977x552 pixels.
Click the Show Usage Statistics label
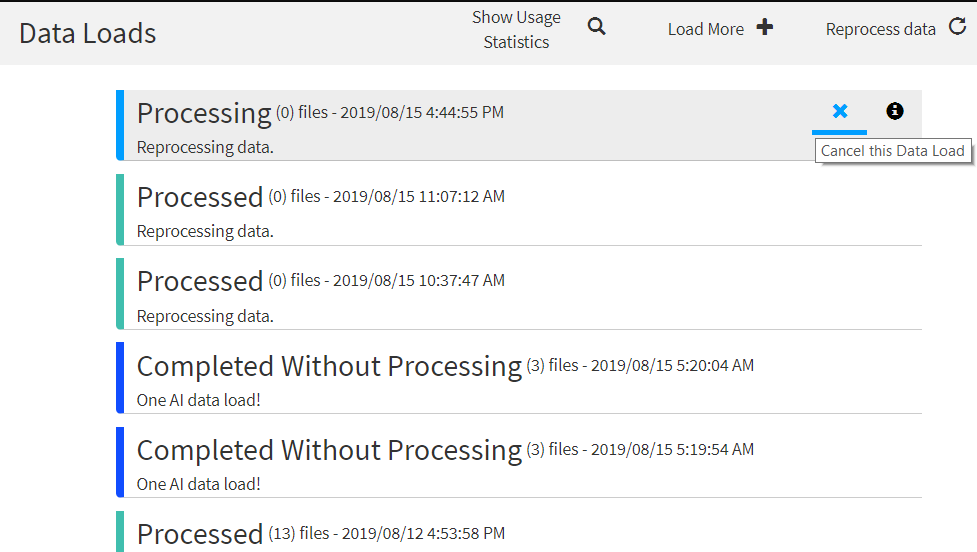click(516, 29)
